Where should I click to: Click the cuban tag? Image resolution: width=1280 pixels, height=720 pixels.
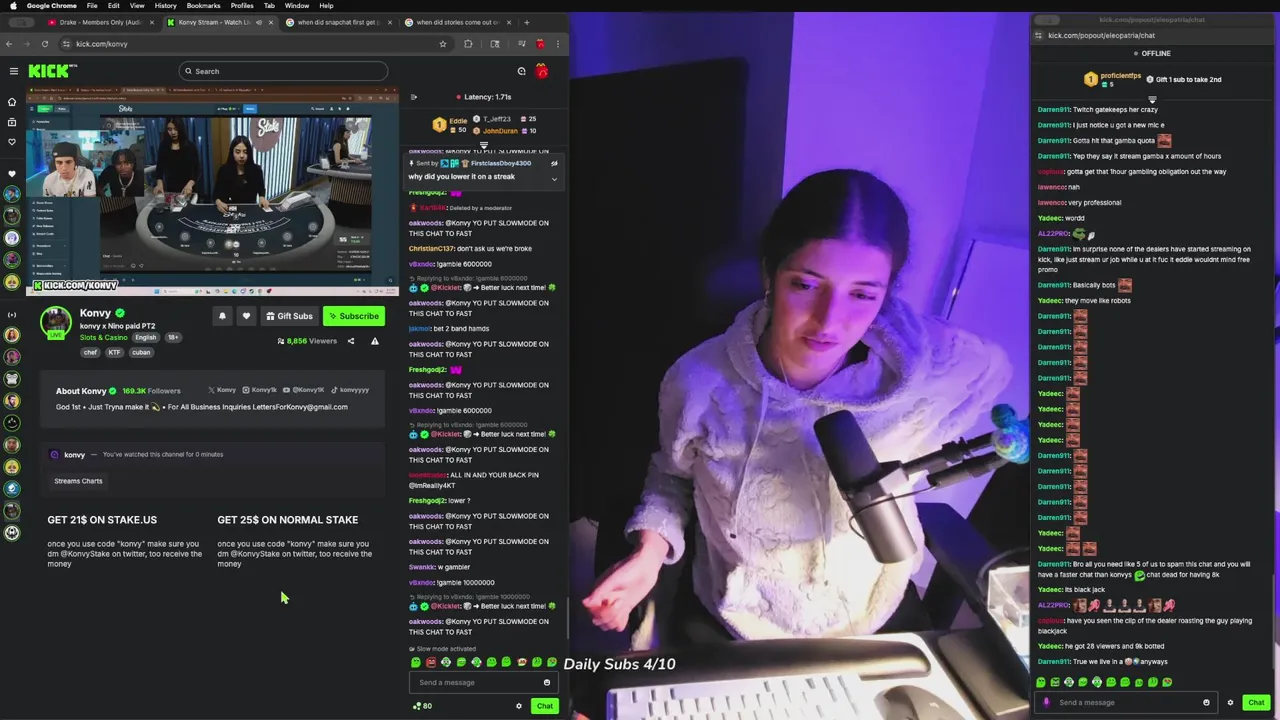(141, 352)
